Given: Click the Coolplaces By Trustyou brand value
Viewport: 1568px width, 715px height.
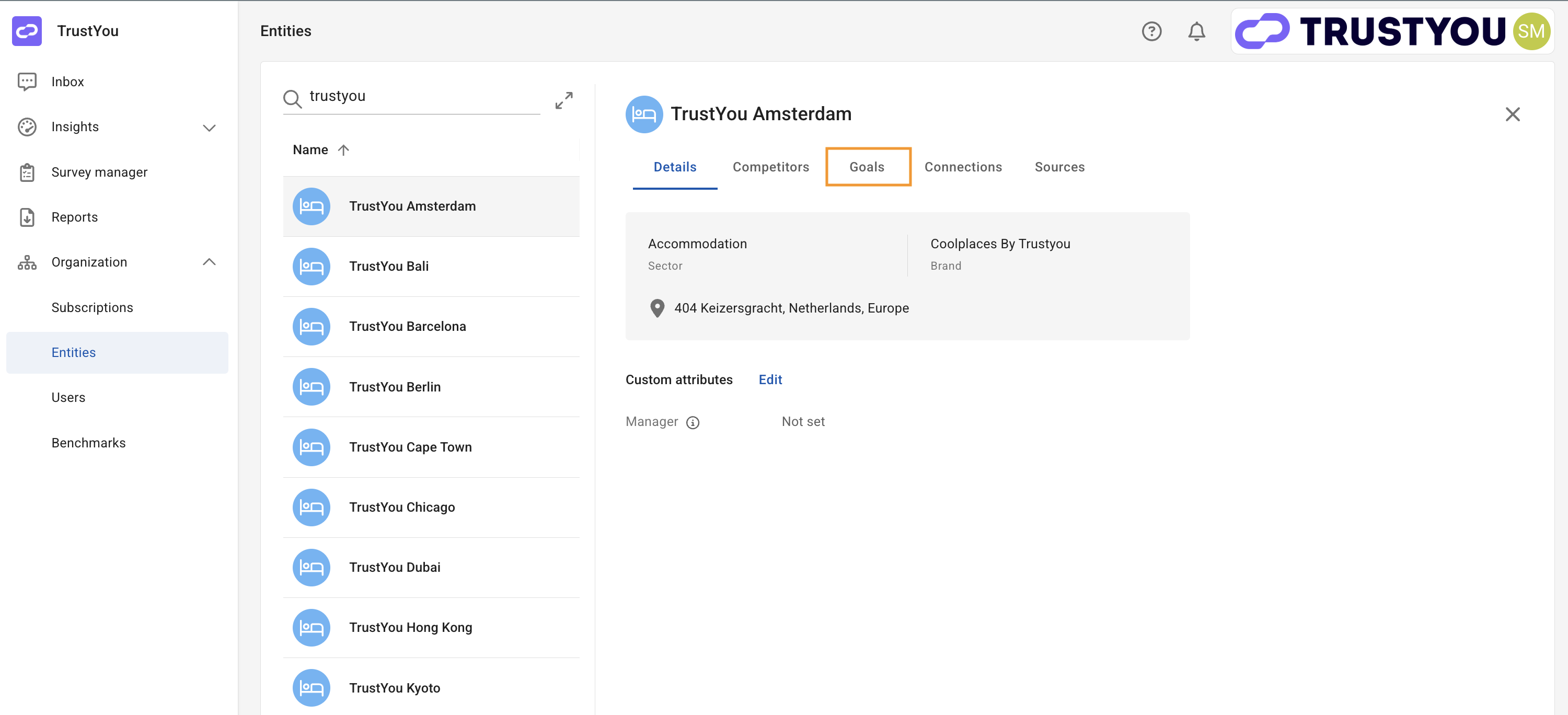Looking at the screenshot, I should click(x=1000, y=244).
